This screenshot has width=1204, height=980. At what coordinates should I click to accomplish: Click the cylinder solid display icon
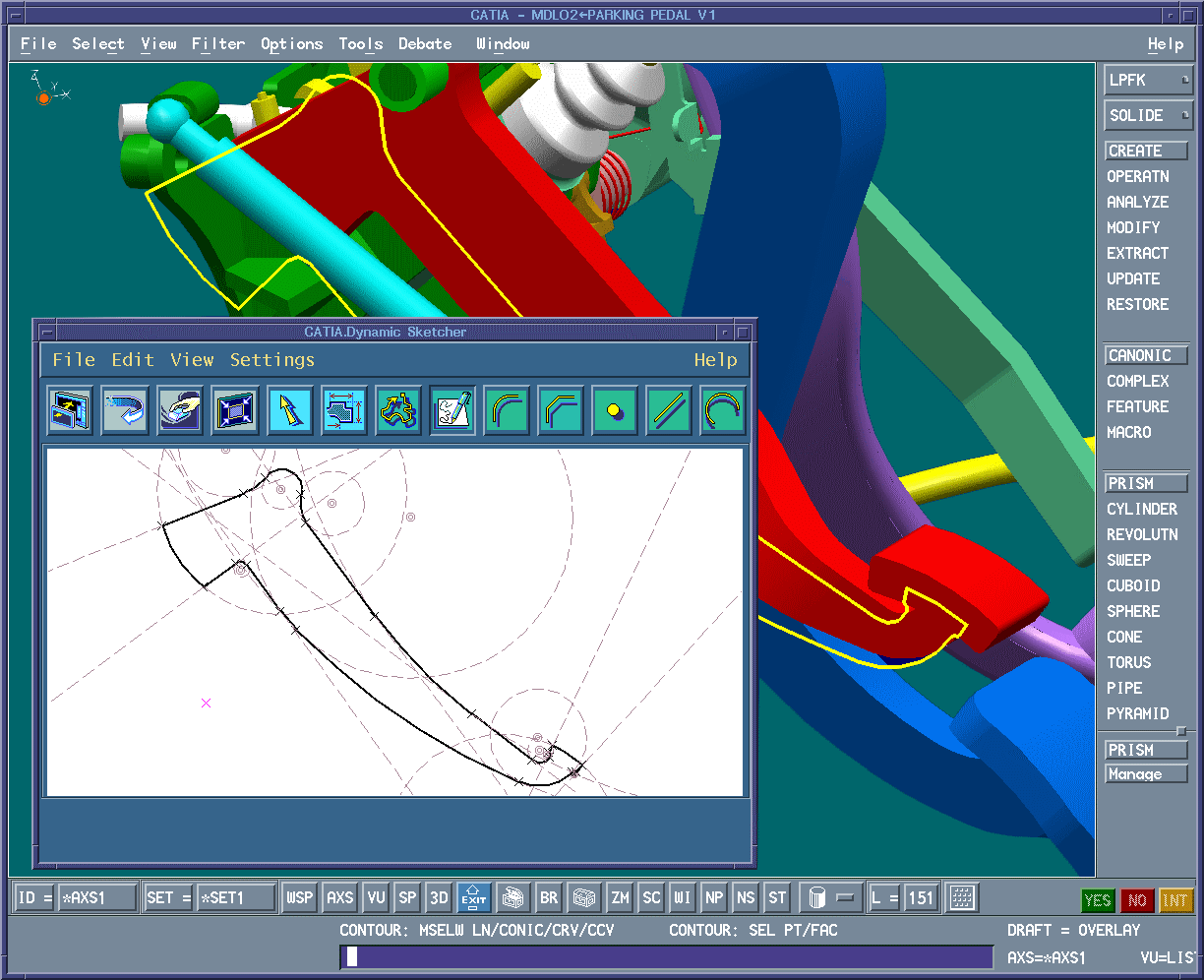(x=816, y=897)
